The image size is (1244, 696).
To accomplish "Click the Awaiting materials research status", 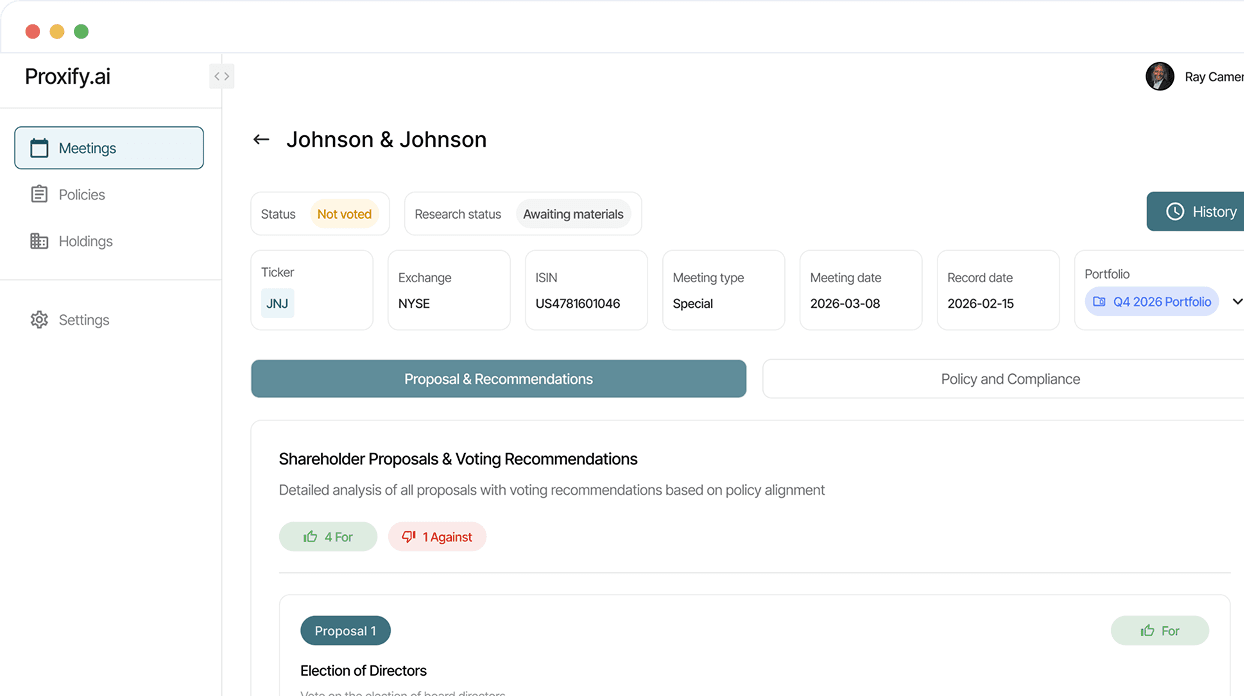I will tap(573, 214).
